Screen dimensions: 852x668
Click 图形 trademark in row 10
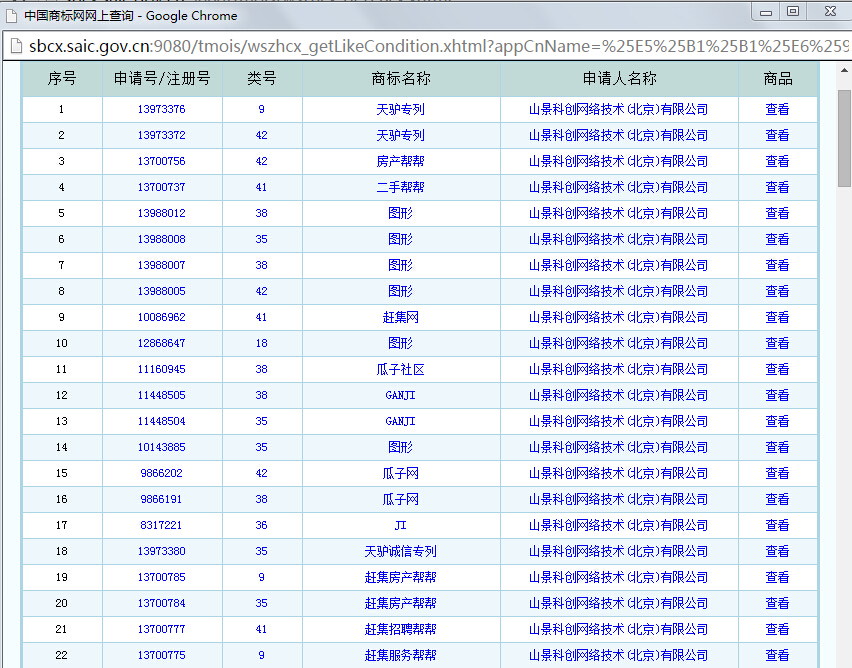(400, 344)
